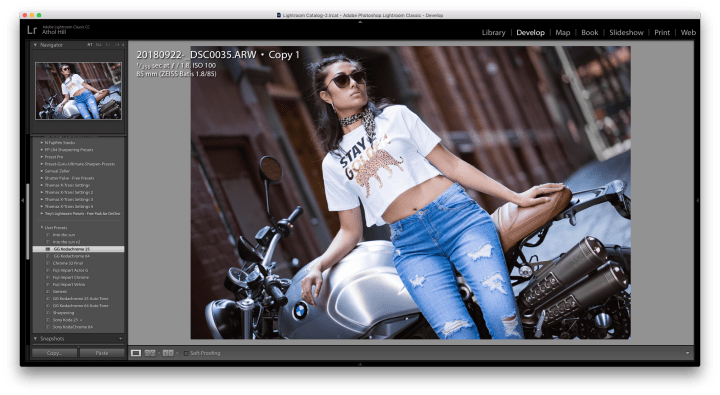This screenshot has height=395, width=720.
Task: Open the toolbar content dropdown arrow
Action: click(687, 353)
